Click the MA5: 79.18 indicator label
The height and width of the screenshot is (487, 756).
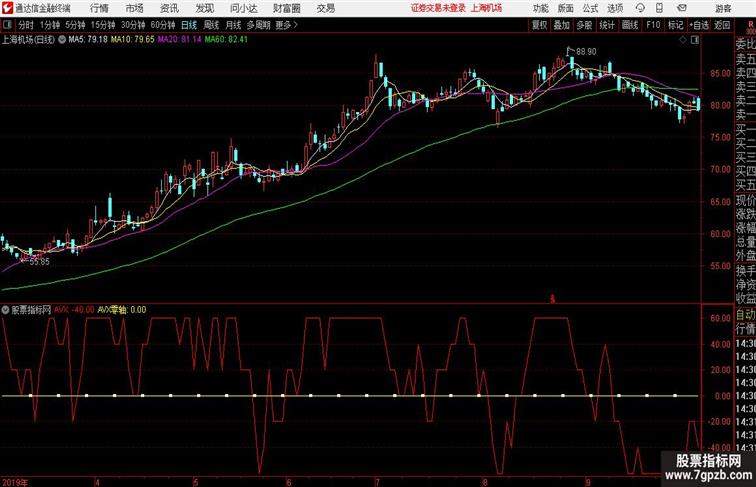coord(88,40)
